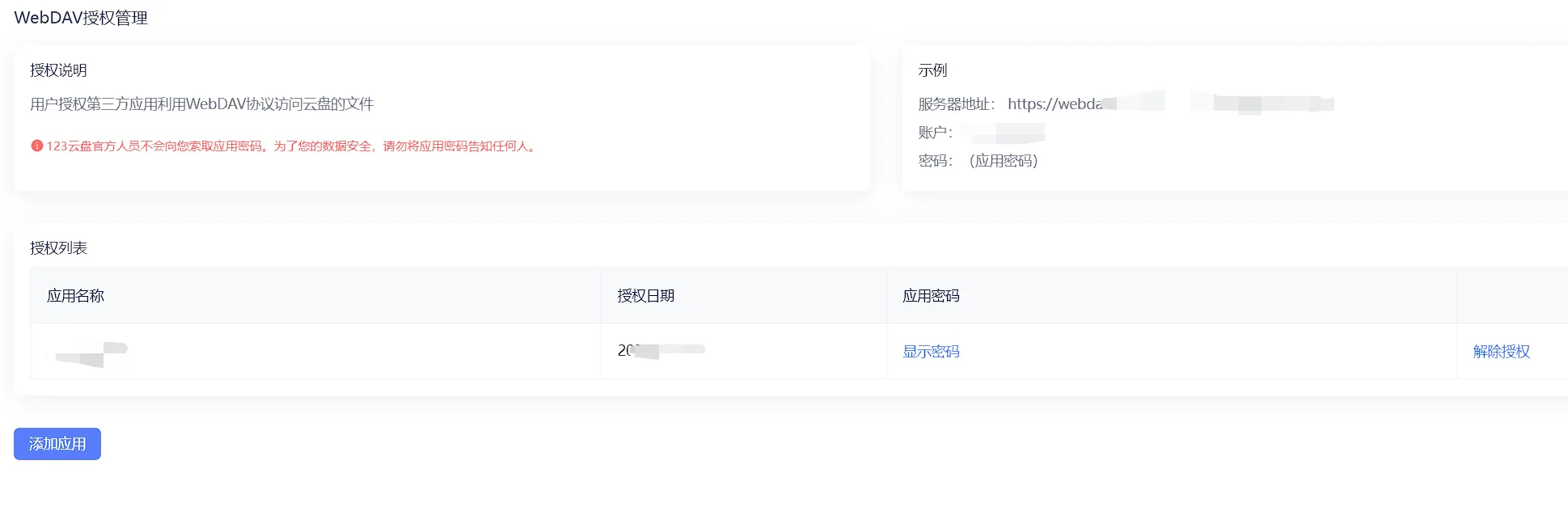Click the 用户授权第三方应用 description text

tap(201, 104)
